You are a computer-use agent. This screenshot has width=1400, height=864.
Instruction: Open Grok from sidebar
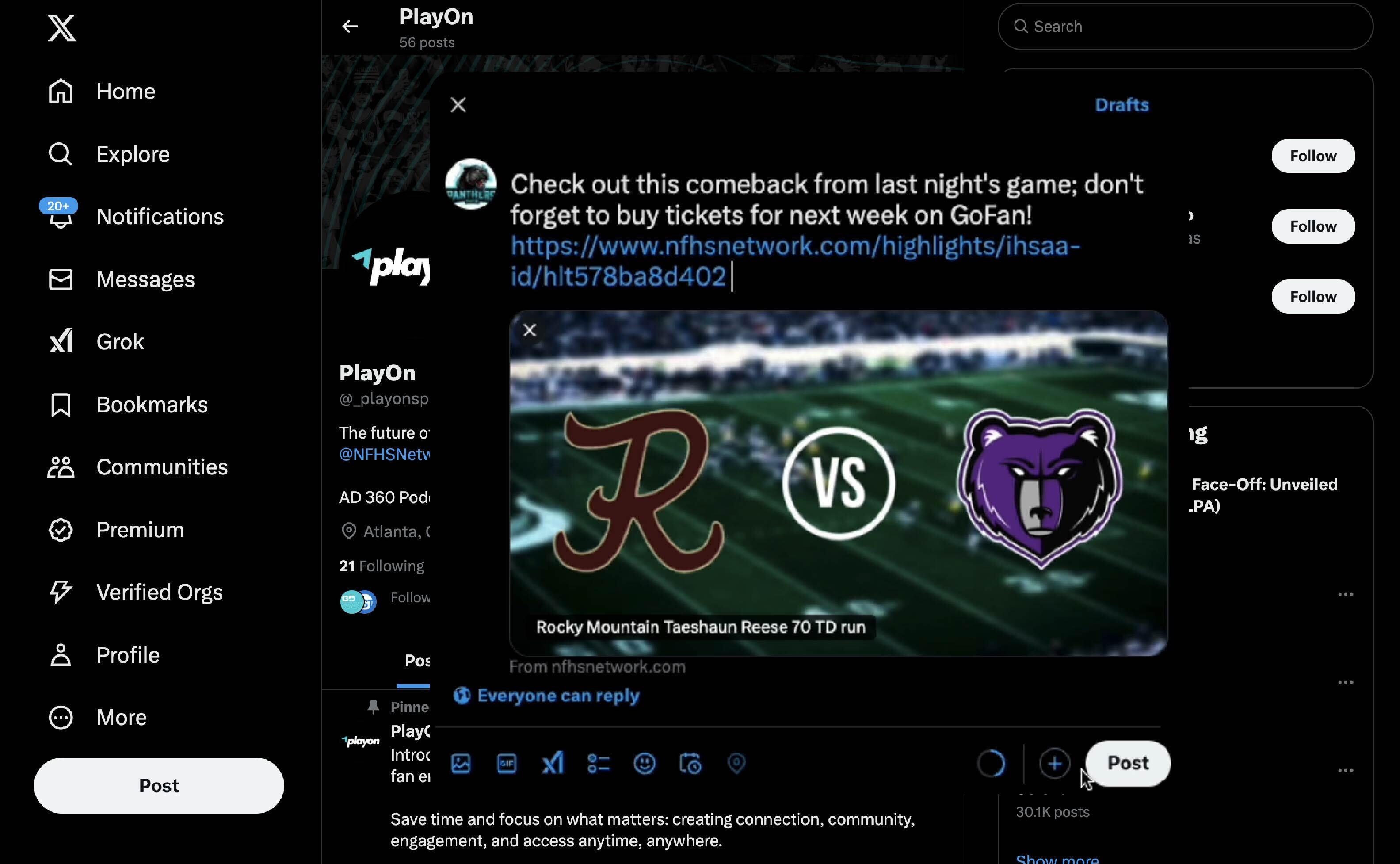[x=96, y=342]
